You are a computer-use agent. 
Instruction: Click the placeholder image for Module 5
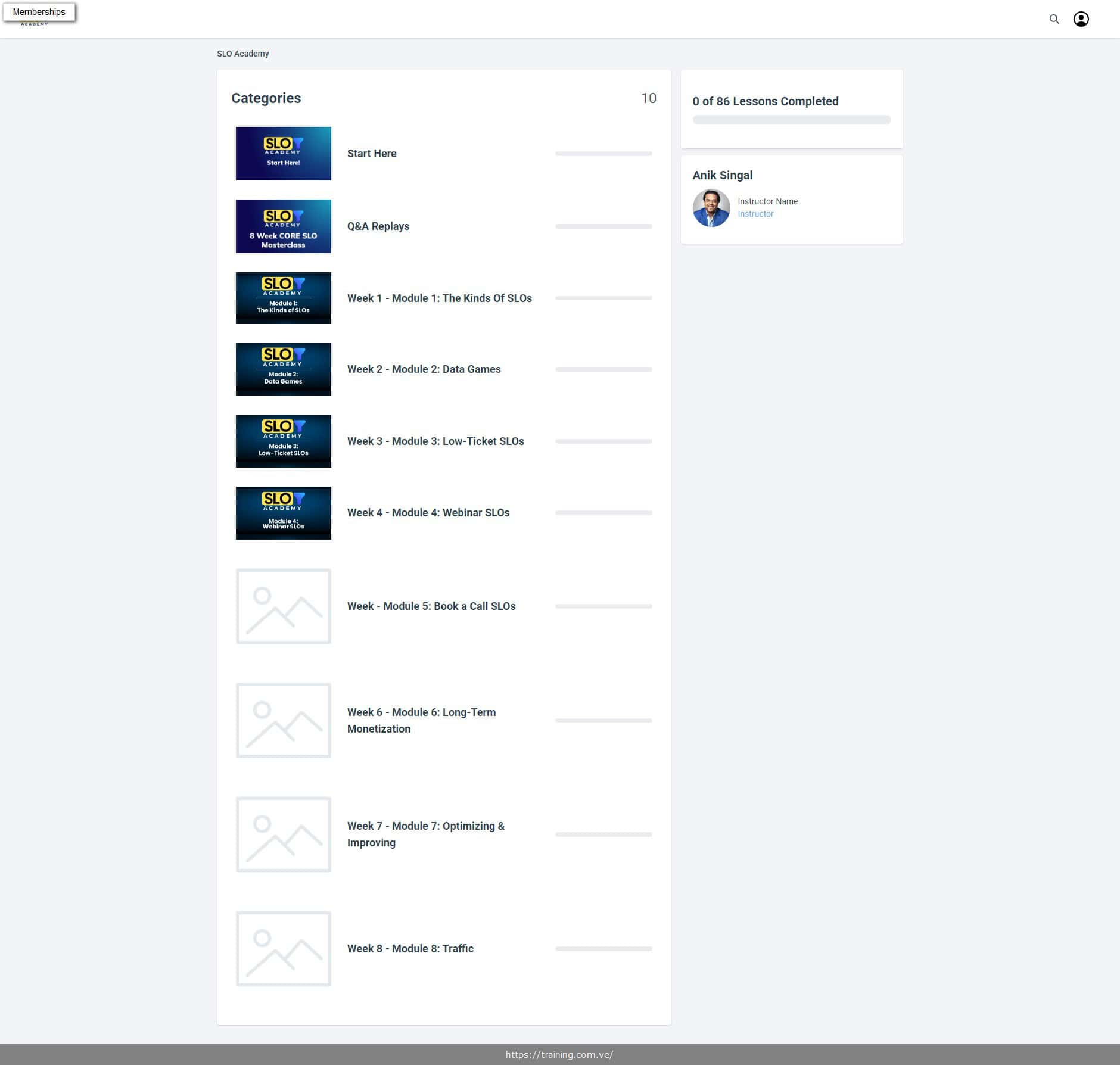click(x=283, y=606)
